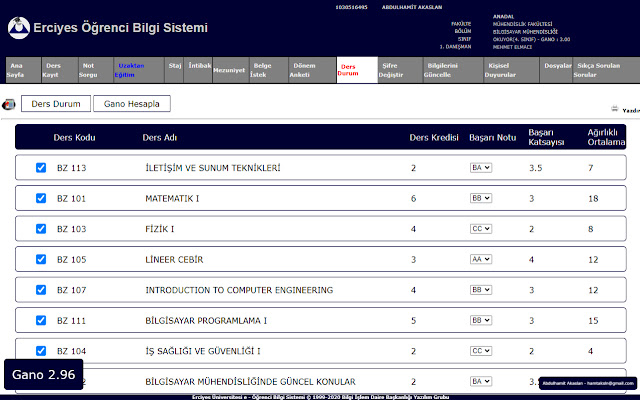Open the Ana Sayfa menu item

point(15,69)
